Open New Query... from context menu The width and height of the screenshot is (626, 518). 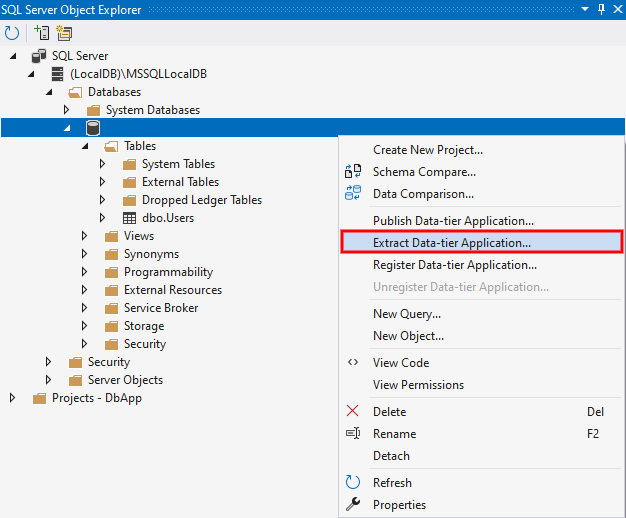481,314
